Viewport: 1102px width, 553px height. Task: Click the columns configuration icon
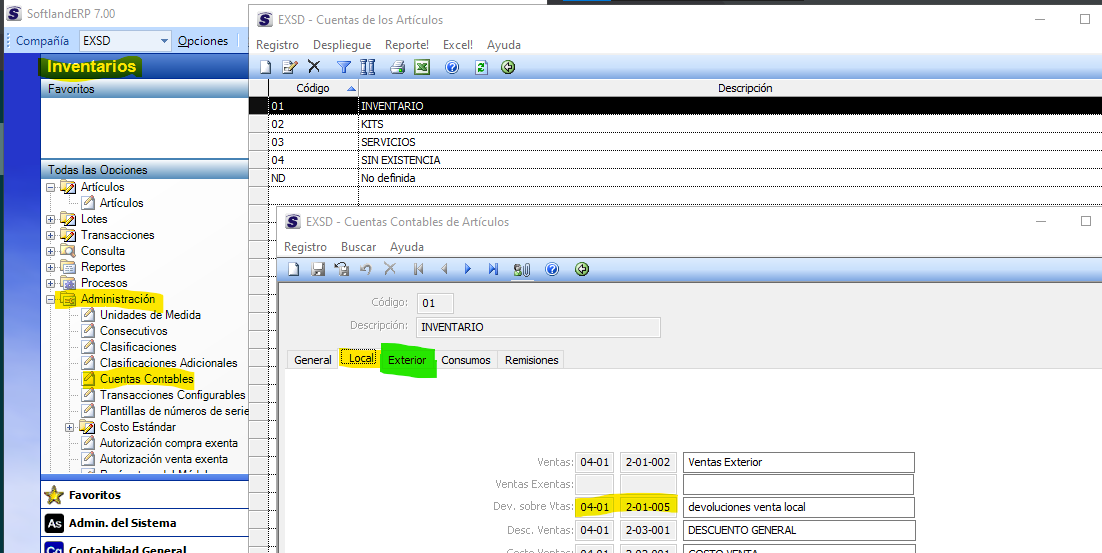(368, 67)
